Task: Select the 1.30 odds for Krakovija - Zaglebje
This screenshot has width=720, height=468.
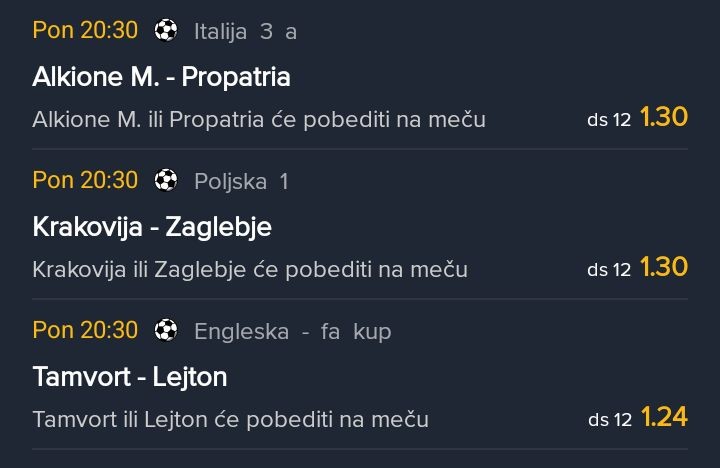Action: pyautogui.click(x=664, y=268)
